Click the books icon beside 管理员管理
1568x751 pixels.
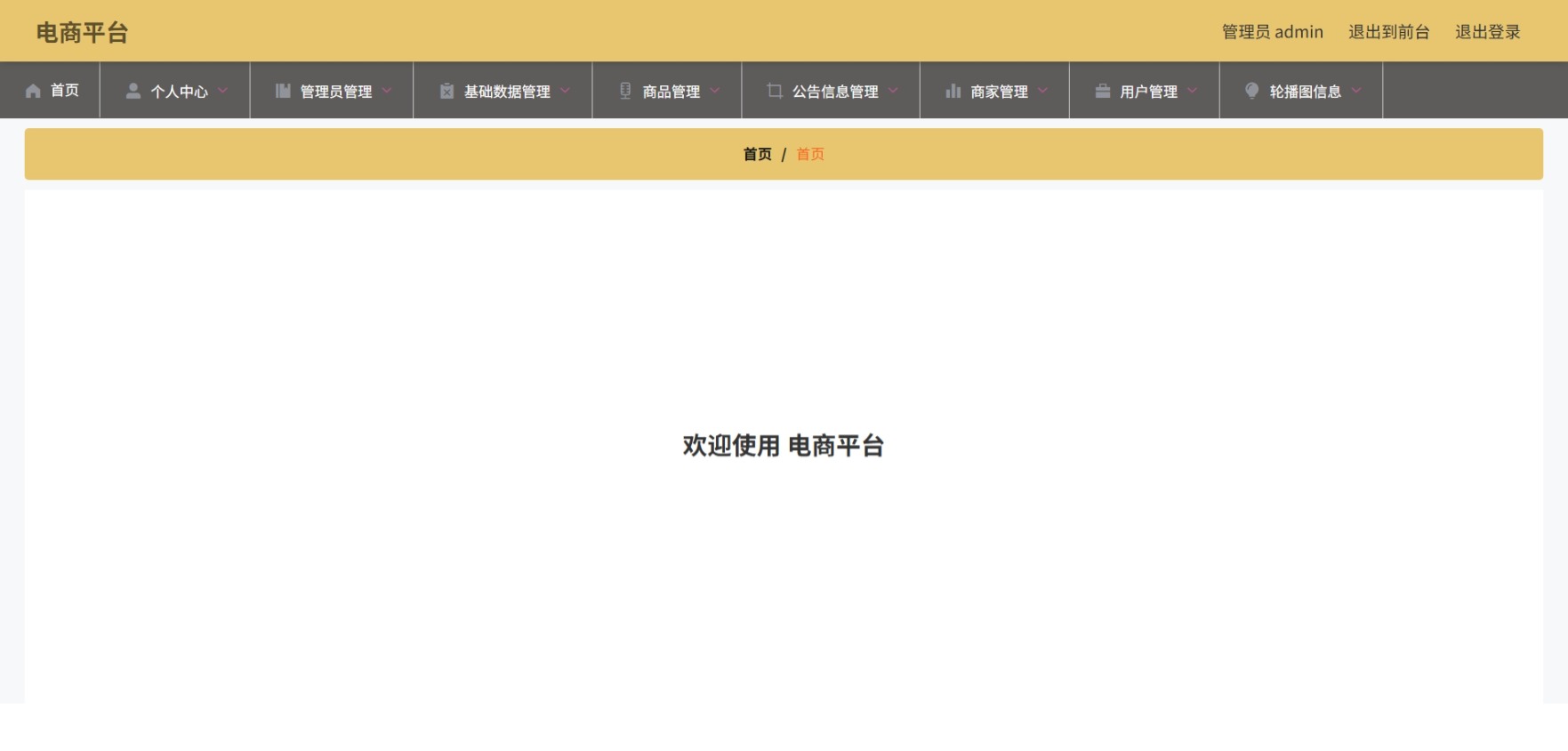point(283,91)
